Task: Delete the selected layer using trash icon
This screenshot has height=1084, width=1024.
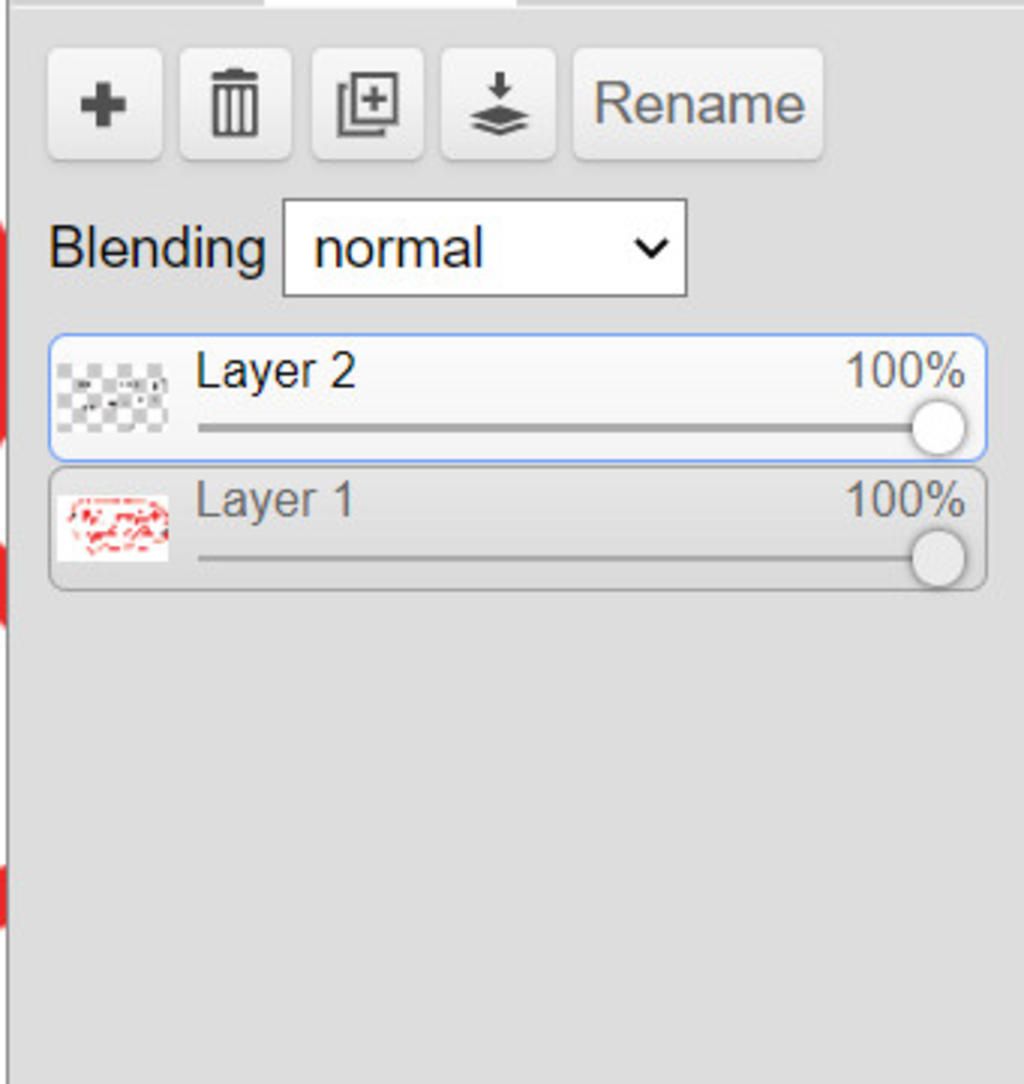Action: point(235,104)
